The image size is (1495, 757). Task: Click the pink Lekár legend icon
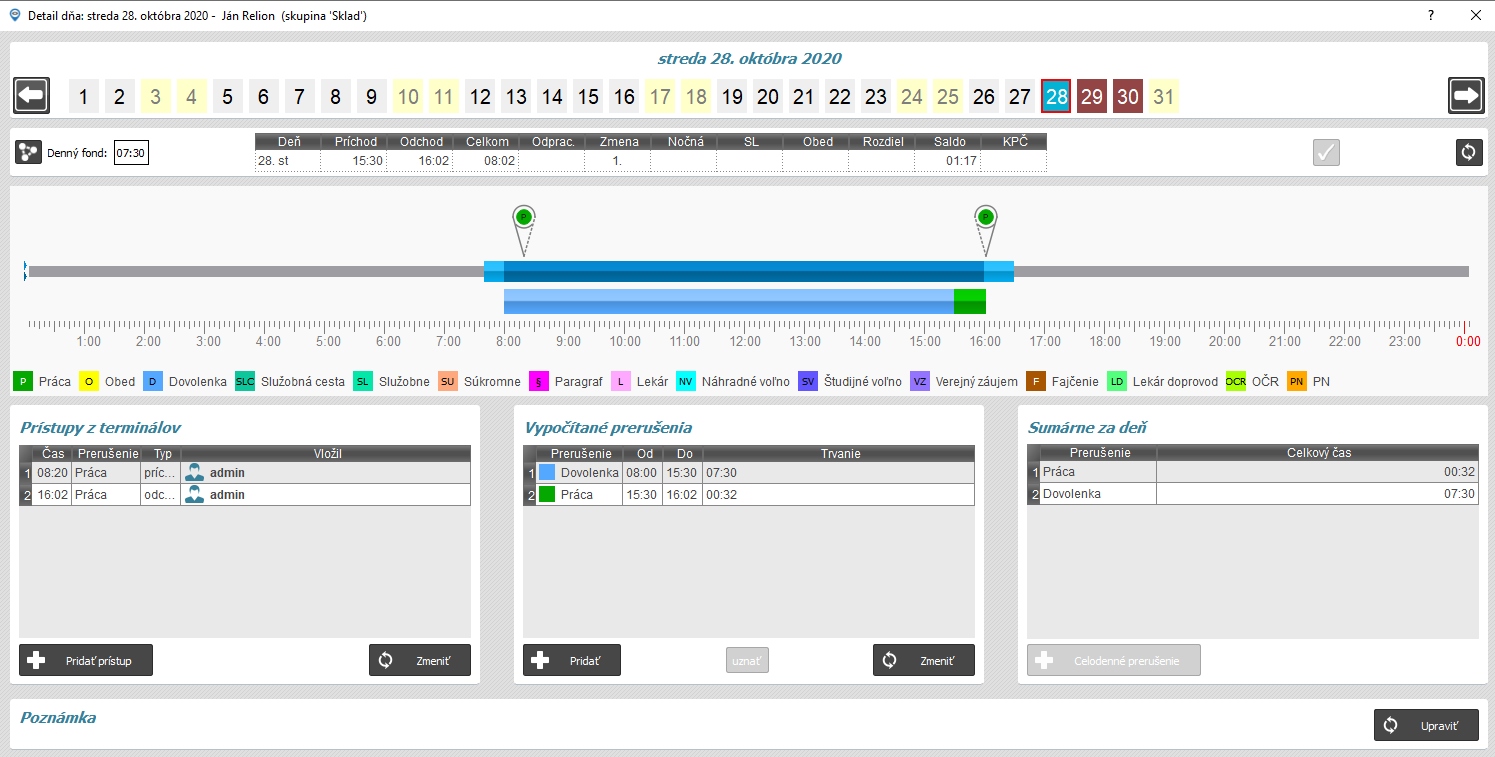[x=621, y=381]
